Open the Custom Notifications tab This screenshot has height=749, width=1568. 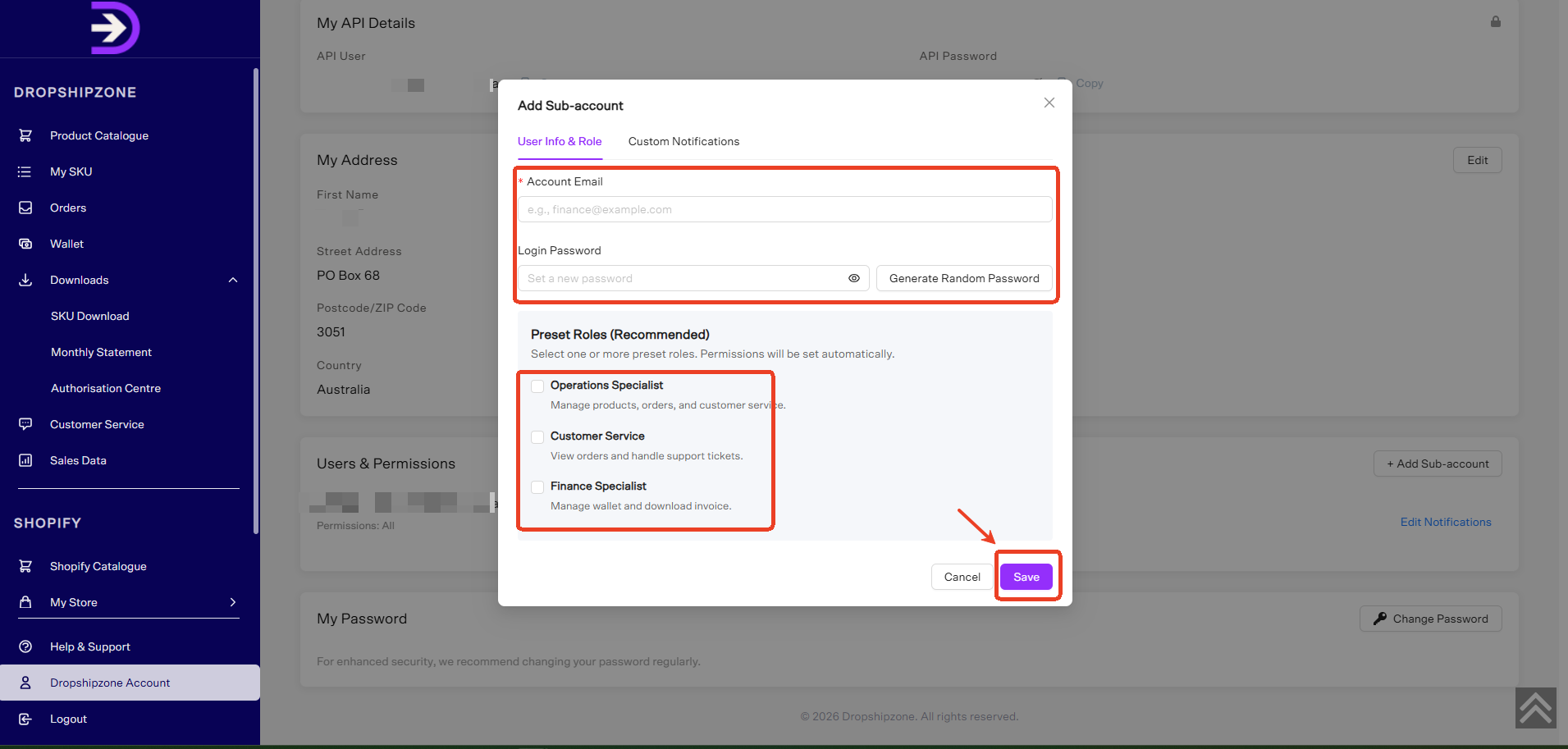683,141
